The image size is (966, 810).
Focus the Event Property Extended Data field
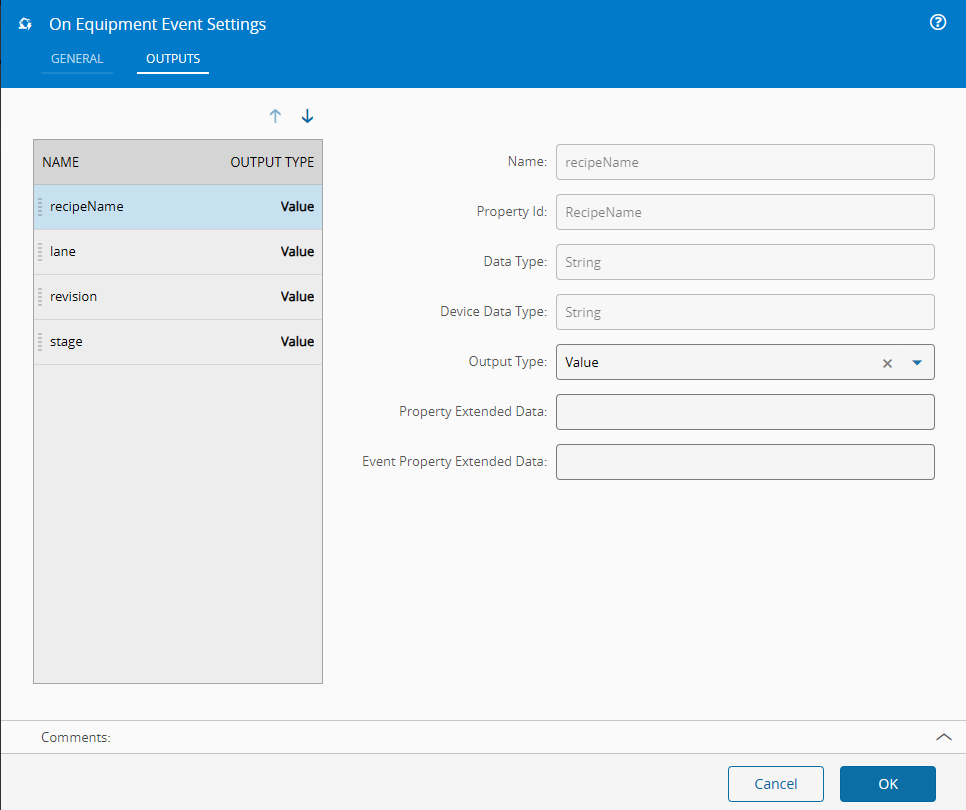745,462
